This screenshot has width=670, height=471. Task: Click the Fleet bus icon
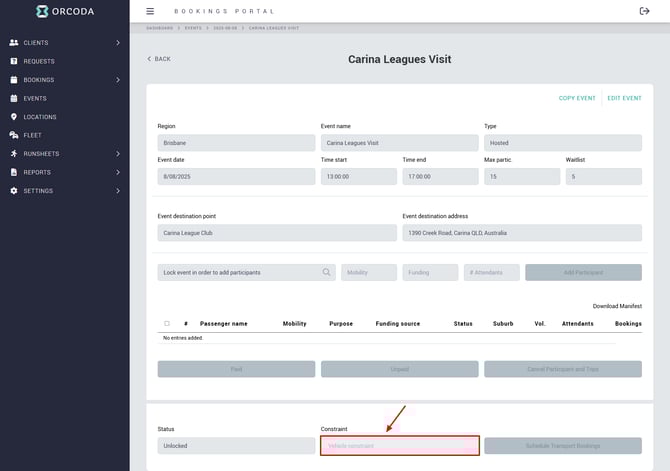[14, 135]
